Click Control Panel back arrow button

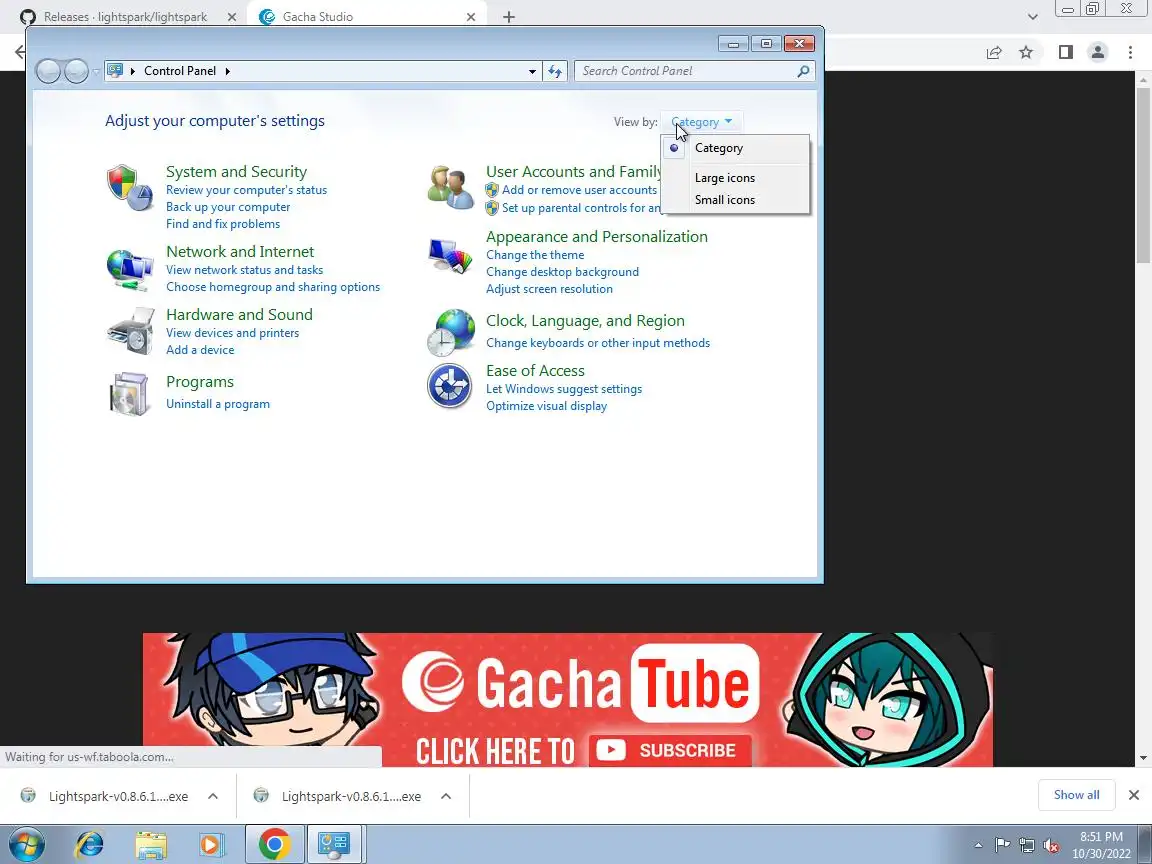coord(48,71)
